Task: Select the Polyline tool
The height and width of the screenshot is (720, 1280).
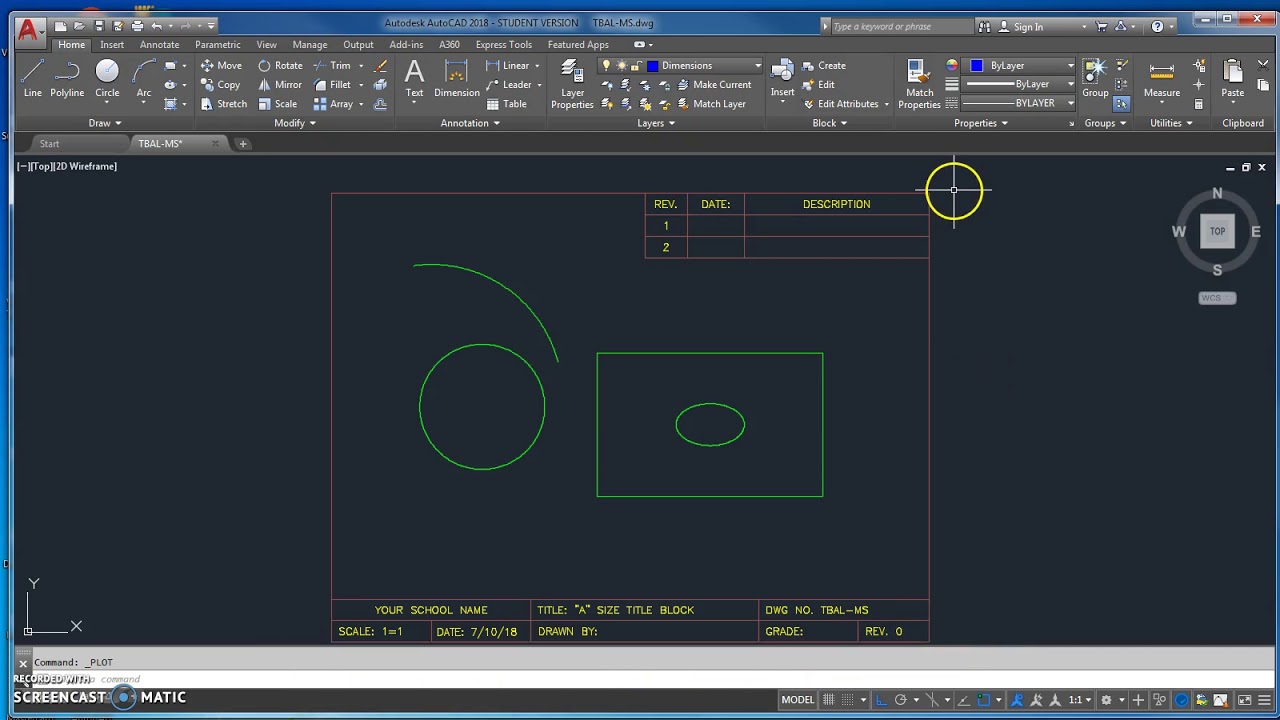Action: (x=67, y=78)
